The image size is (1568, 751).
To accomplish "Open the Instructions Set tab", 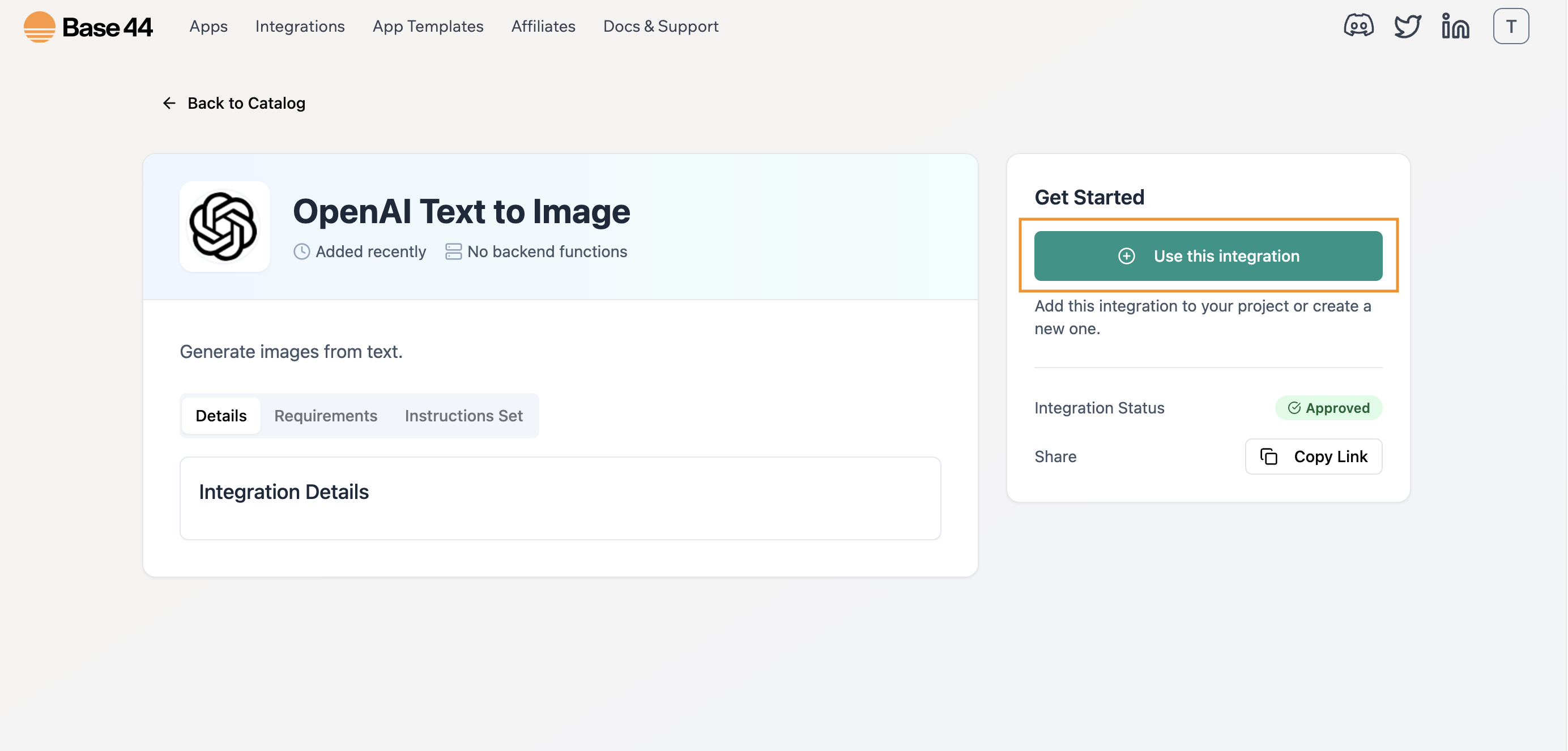I will coord(463,416).
